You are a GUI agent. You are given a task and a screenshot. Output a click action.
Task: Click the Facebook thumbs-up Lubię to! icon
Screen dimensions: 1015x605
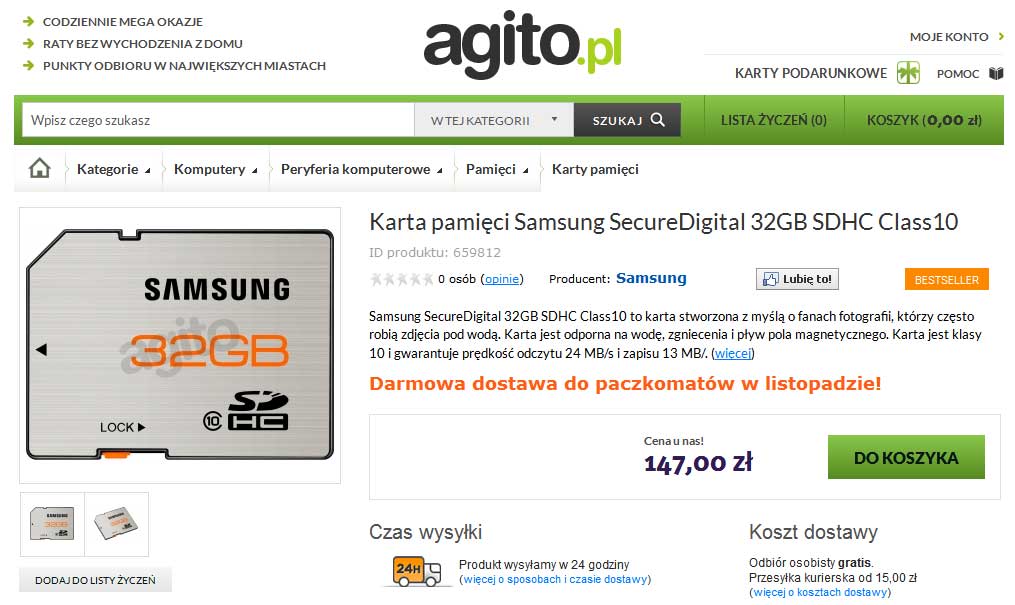click(x=770, y=279)
